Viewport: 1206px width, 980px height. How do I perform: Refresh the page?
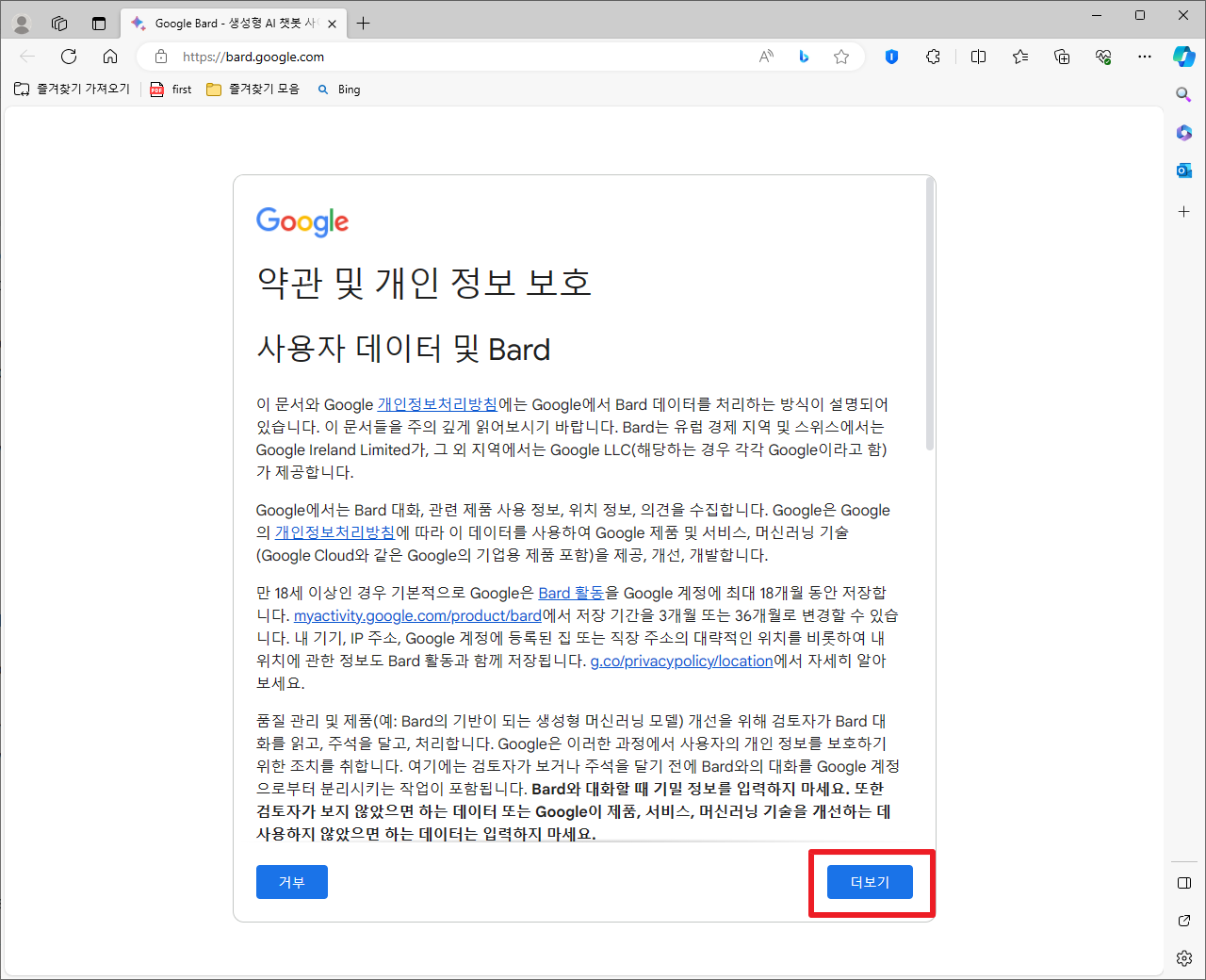tap(69, 57)
